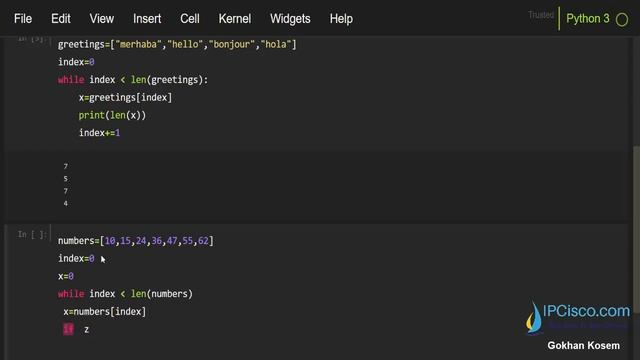
Task: Click the 'while index < len(greetings):' line
Action: [x=133, y=80]
